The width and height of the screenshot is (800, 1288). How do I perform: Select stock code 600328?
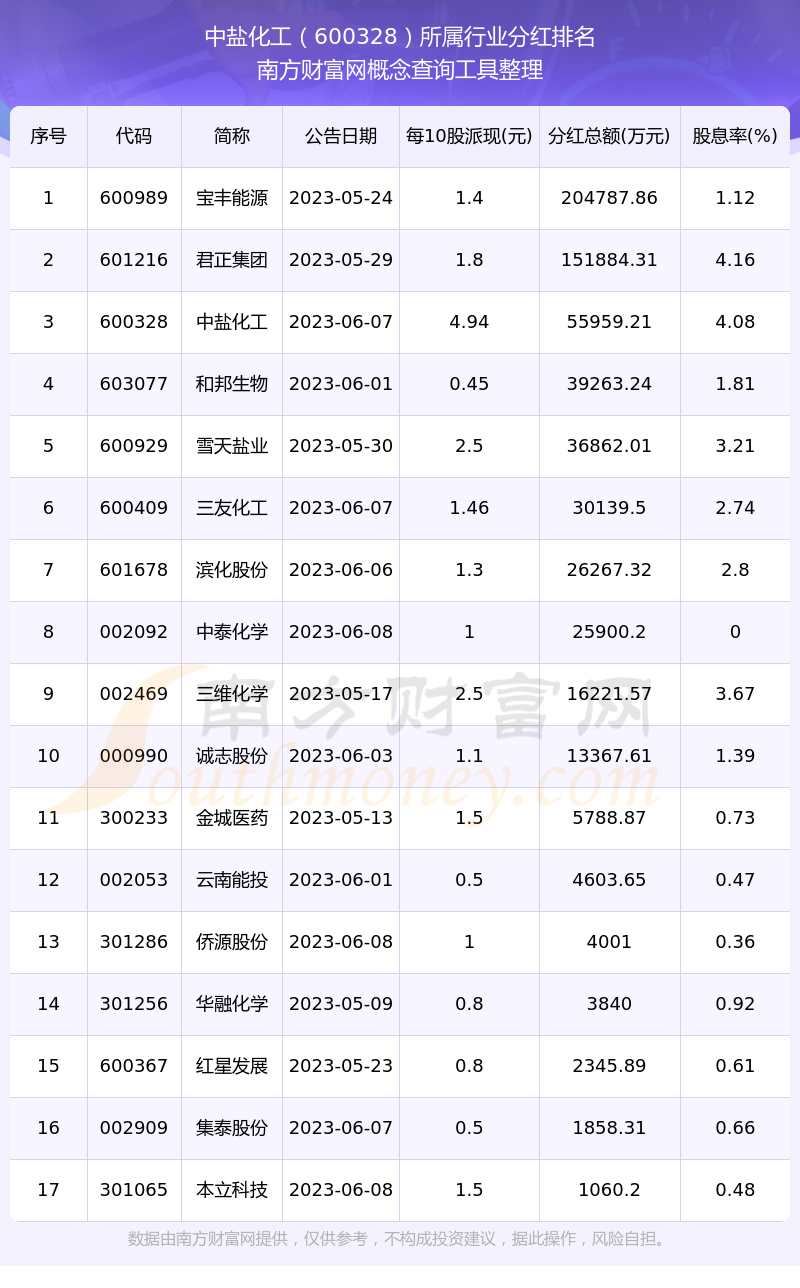[134, 322]
